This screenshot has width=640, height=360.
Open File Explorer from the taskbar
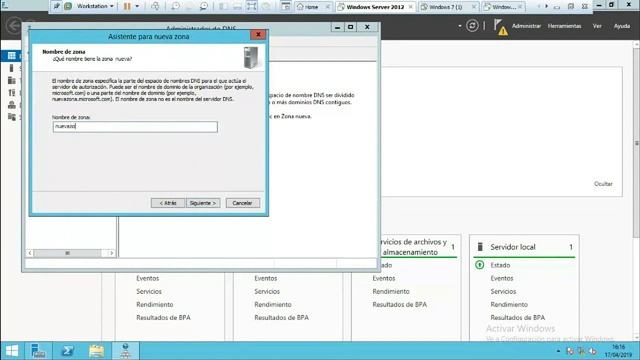96,351
